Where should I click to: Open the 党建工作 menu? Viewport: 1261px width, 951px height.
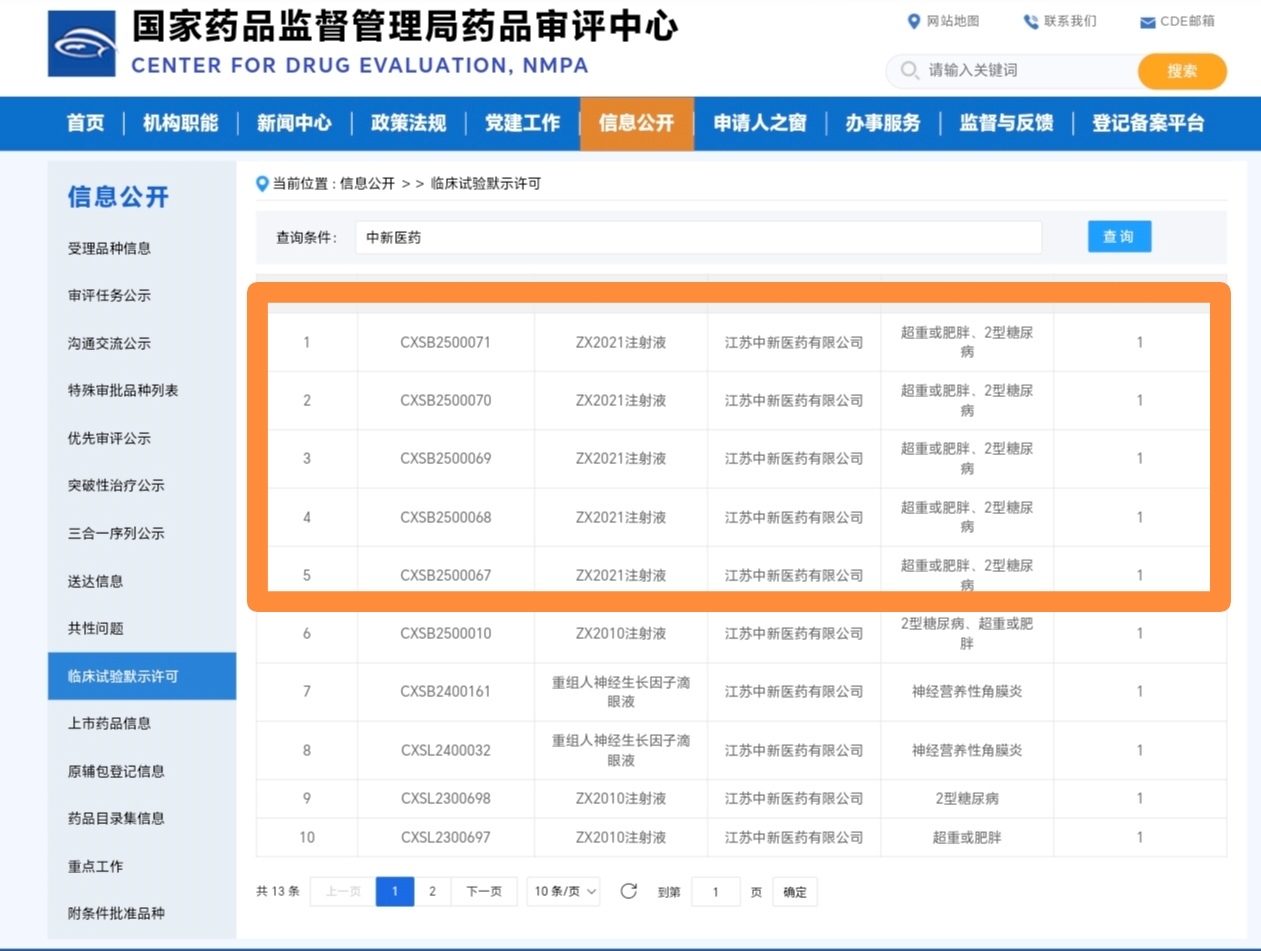pos(522,123)
